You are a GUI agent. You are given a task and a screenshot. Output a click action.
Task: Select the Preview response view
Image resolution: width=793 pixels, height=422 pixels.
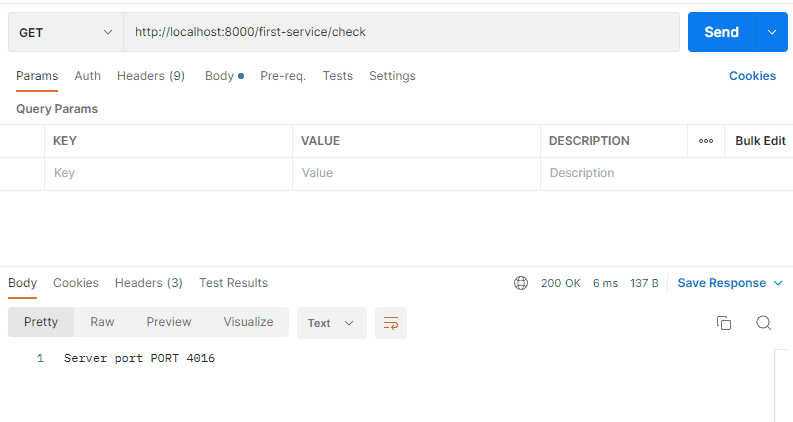coord(169,322)
